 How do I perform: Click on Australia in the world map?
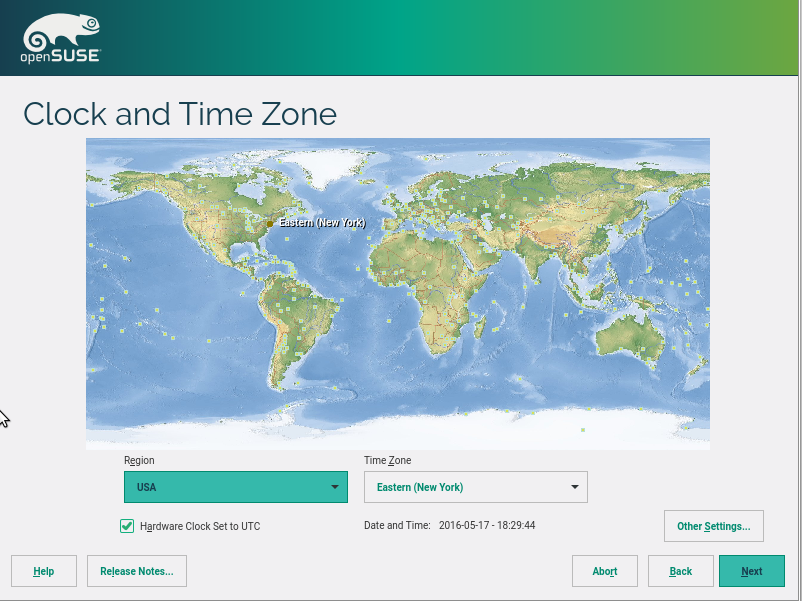[x=630, y=340]
